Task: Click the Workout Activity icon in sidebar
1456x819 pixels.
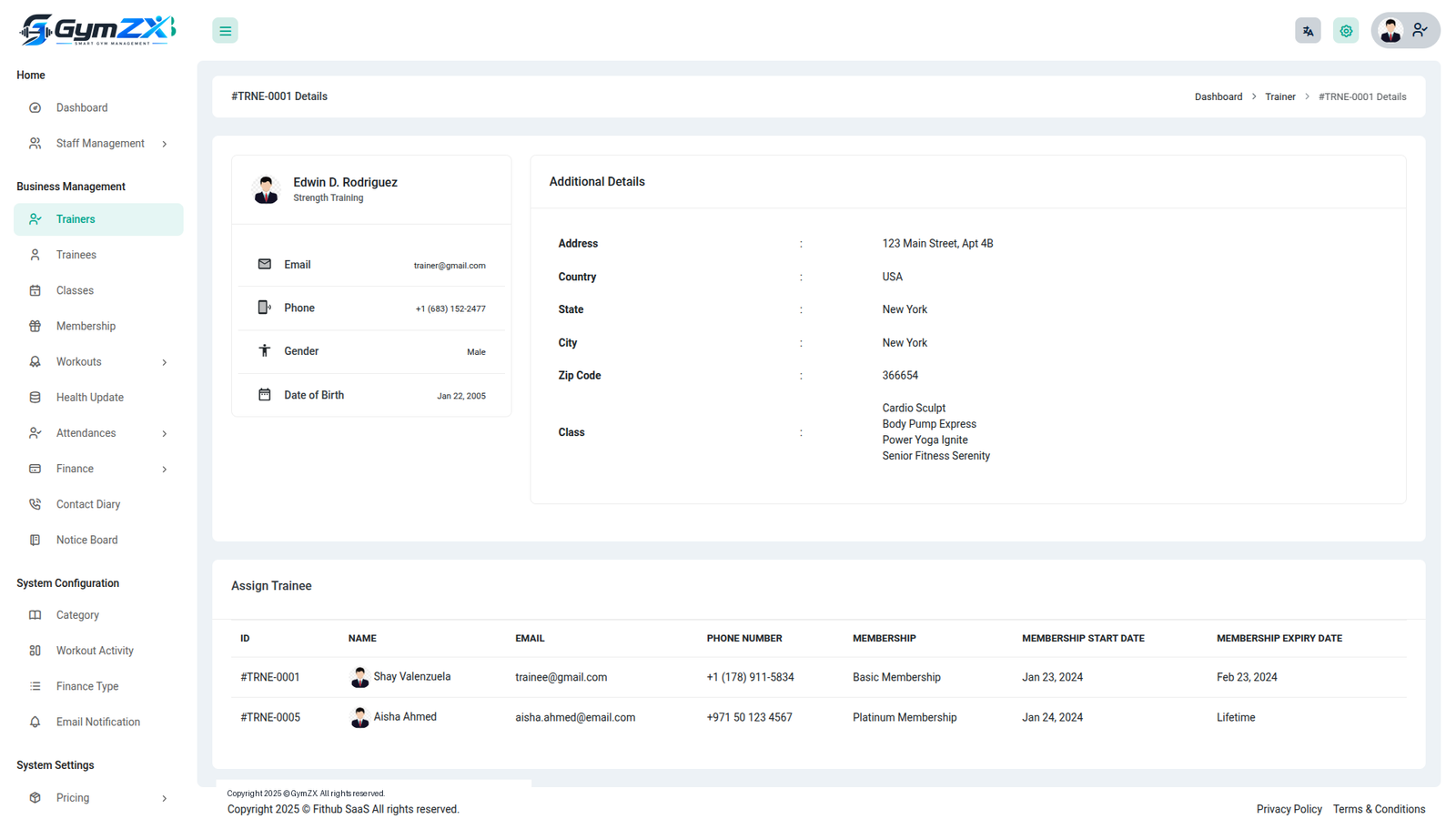Action: (x=35, y=651)
